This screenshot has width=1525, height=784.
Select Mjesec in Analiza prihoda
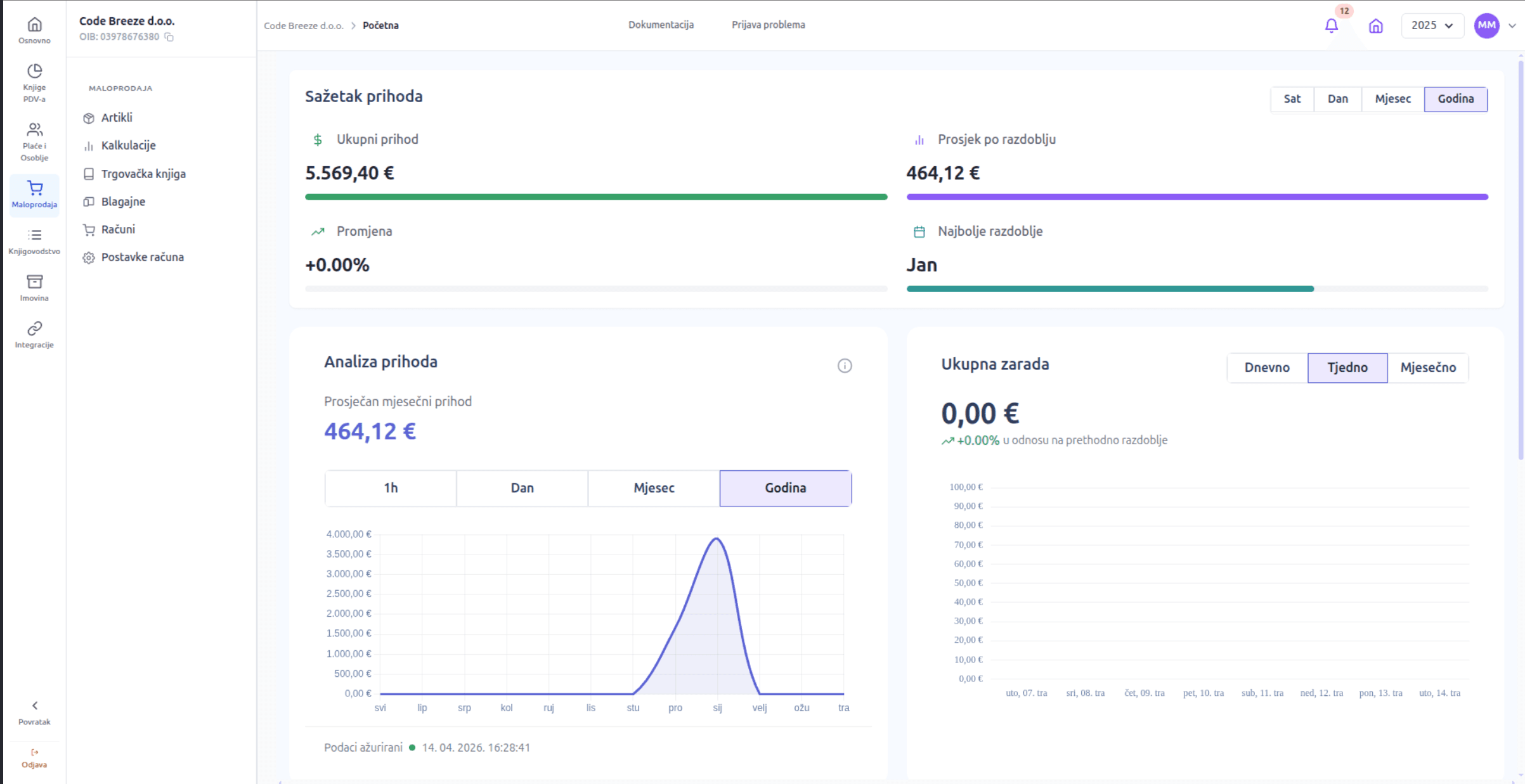click(654, 488)
